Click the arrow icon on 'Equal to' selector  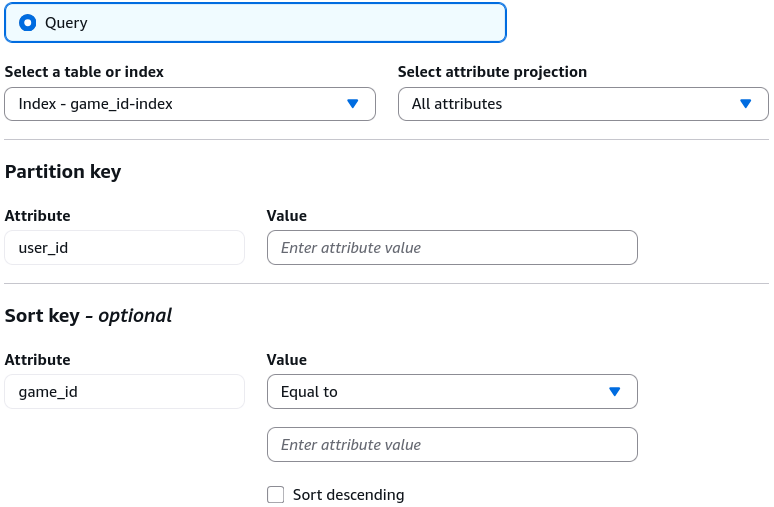coord(615,391)
